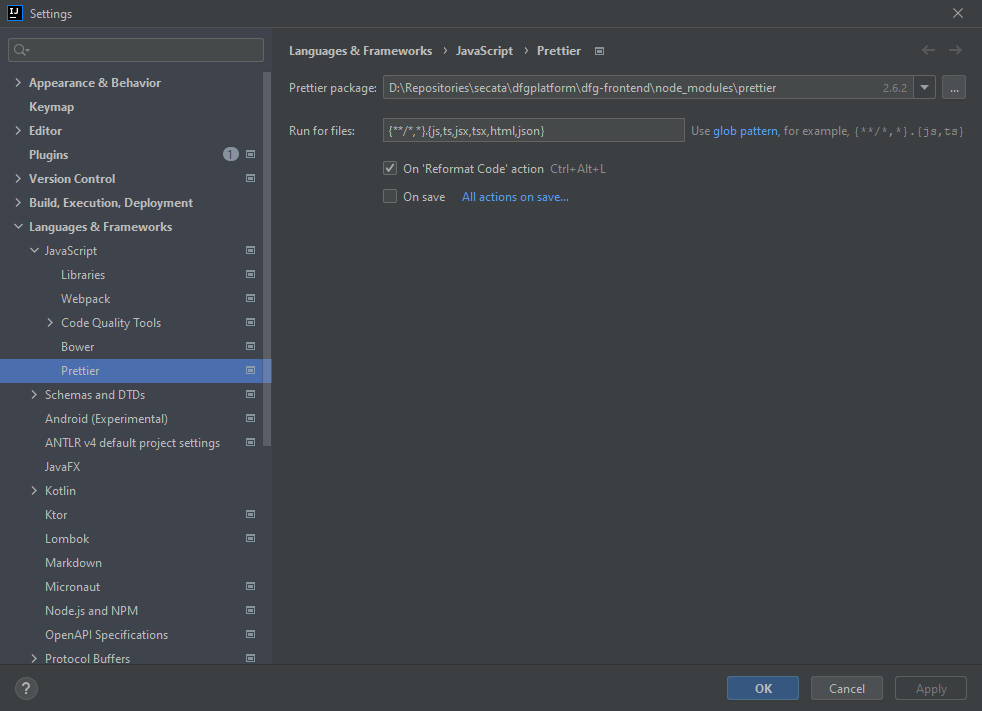Open Prettier package dropdown arrow
This screenshot has width=982, height=711.
tap(924, 88)
